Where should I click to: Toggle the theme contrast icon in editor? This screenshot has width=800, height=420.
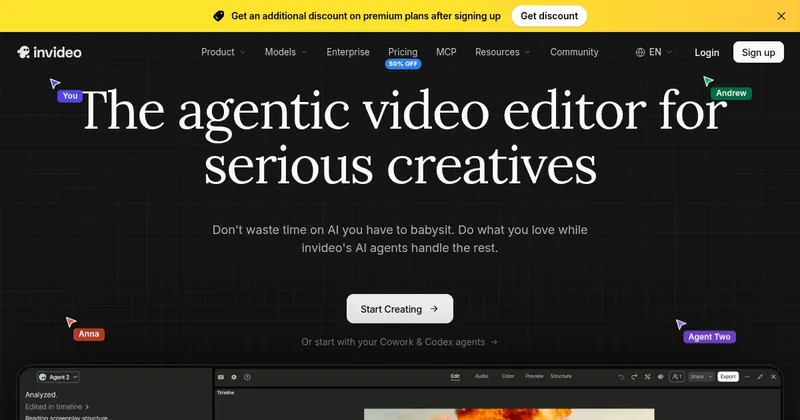coord(660,377)
